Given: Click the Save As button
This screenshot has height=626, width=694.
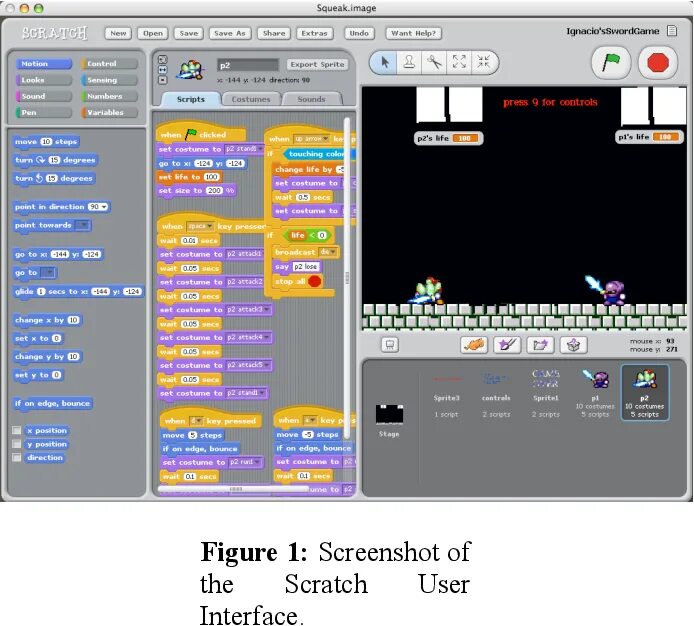Looking at the screenshot, I should [230, 33].
